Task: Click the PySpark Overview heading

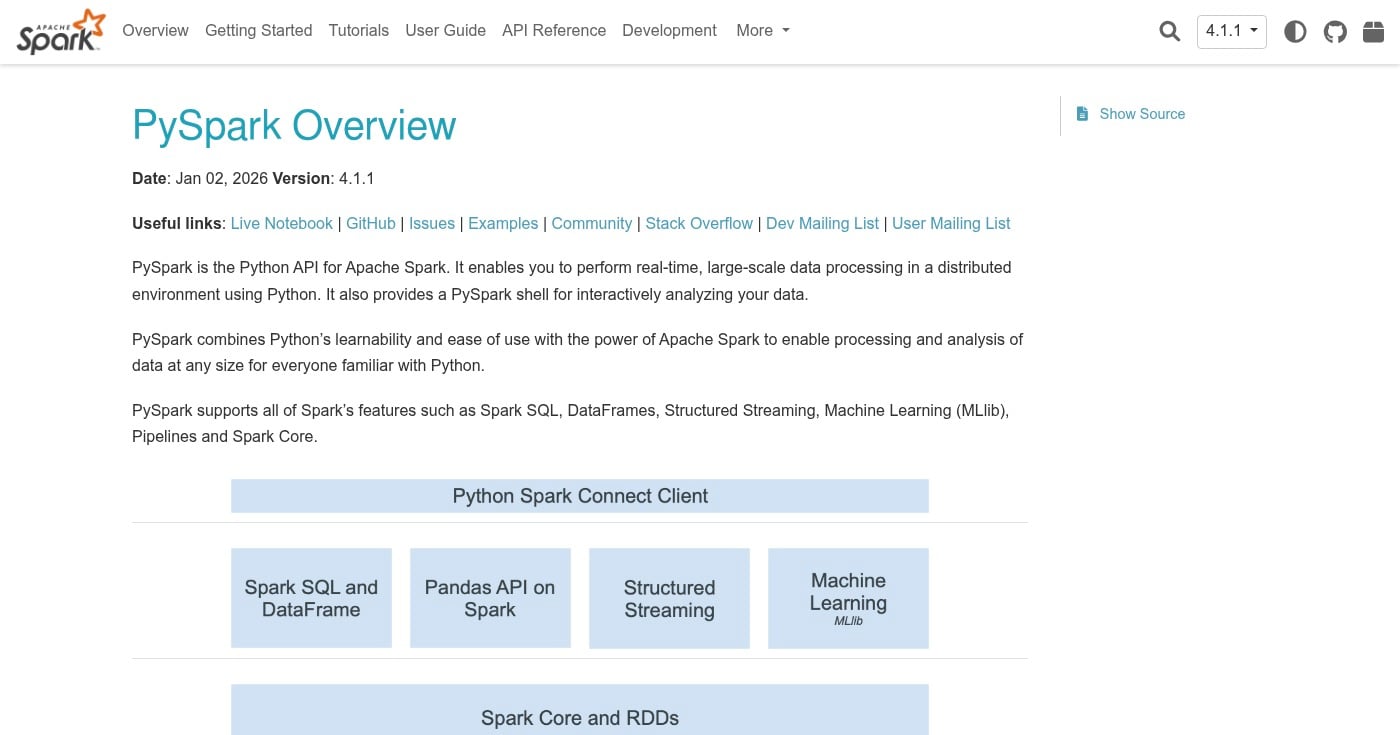Action: pos(294,126)
